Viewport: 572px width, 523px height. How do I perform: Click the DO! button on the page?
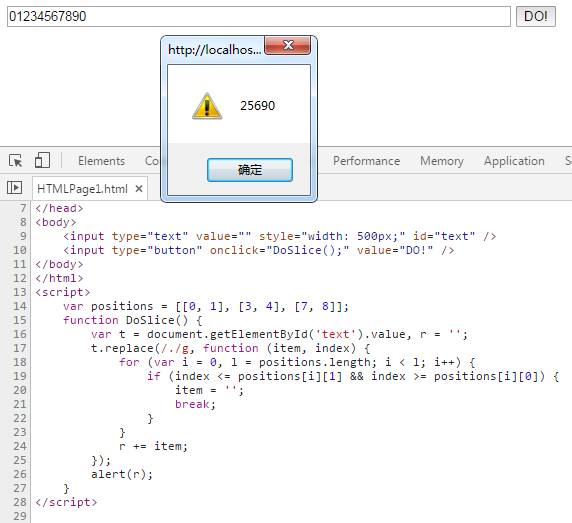(x=536, y=16)
